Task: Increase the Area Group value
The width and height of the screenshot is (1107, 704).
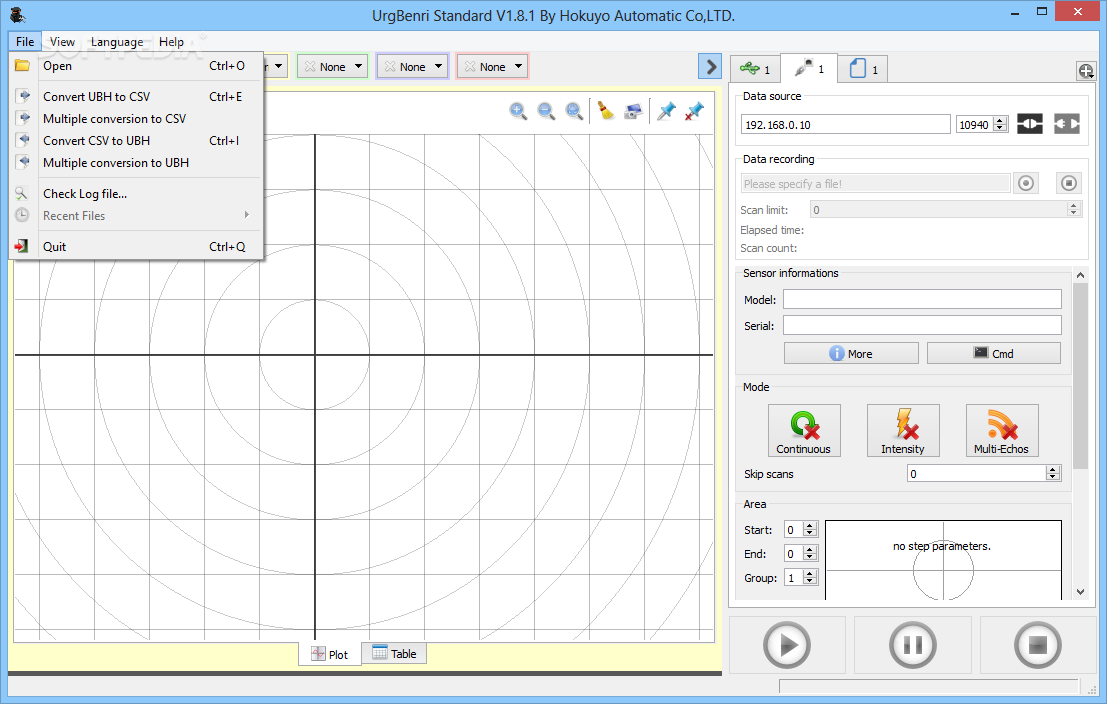Action: coord(810,574)
